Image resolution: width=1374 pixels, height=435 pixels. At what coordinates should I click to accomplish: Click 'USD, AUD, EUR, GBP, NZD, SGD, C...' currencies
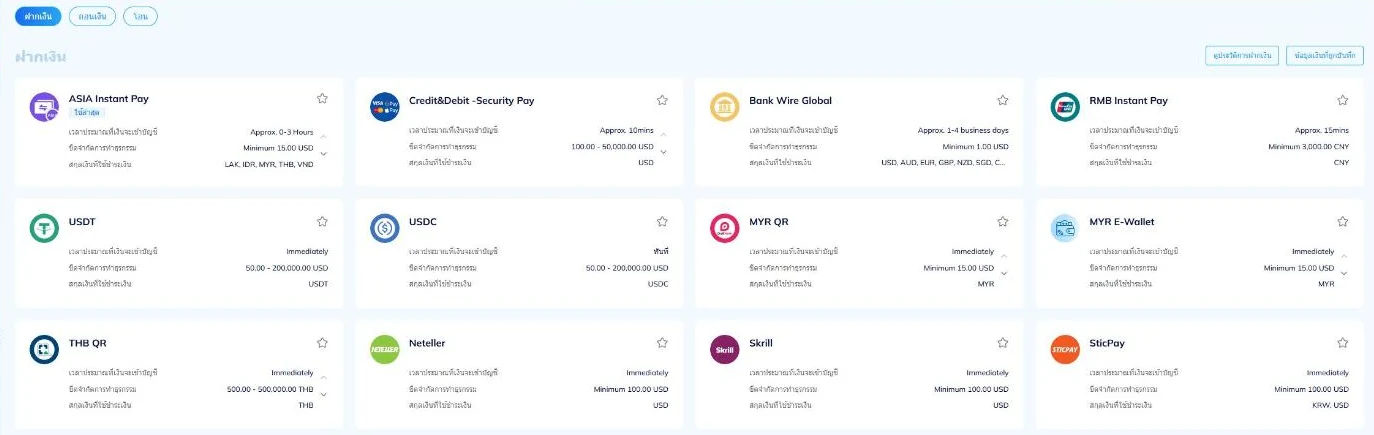point(944,162)
